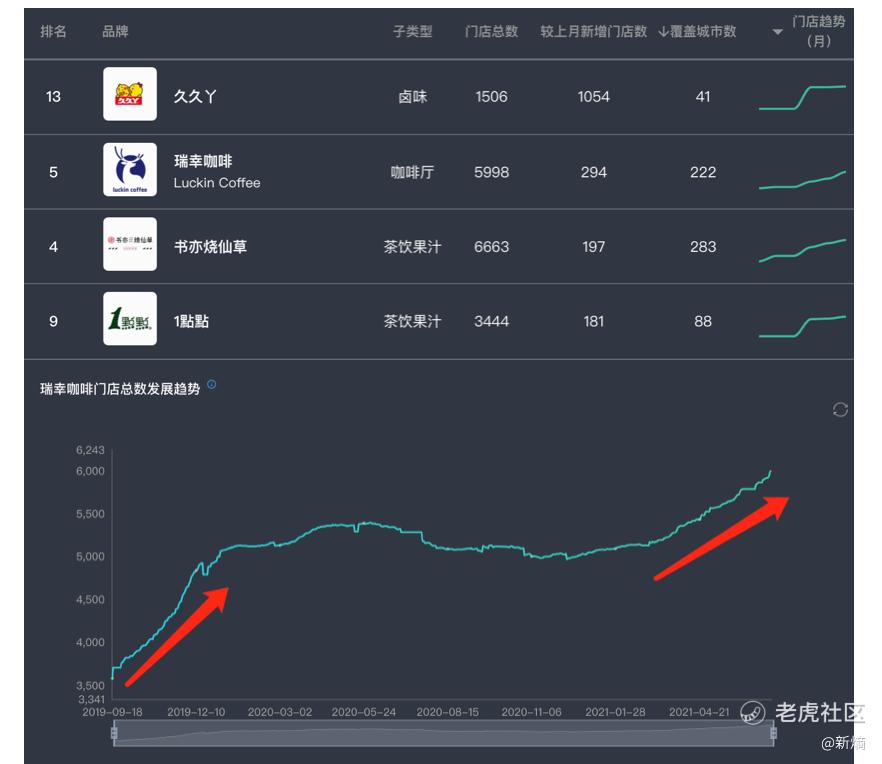Click covered cities value 41
Viewport: 882px width, 764px height.
point(703,97)
